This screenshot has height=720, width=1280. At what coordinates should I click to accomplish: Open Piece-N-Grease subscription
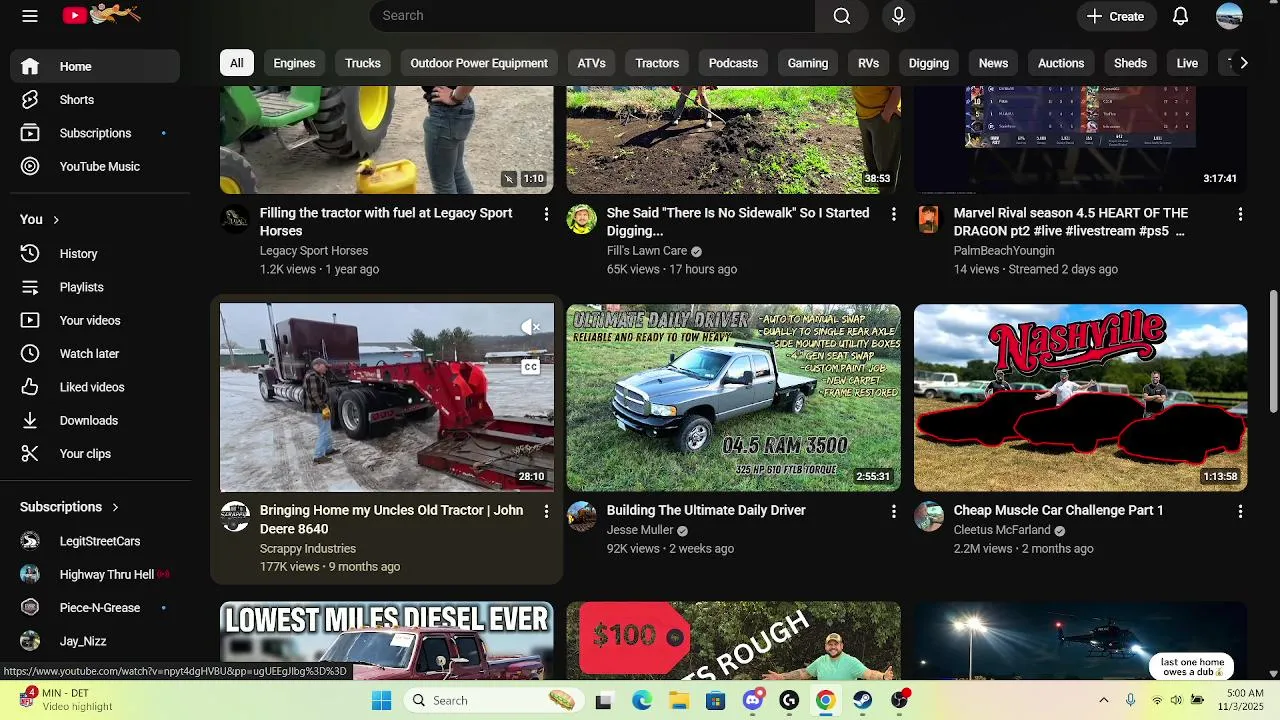[95, 608]
